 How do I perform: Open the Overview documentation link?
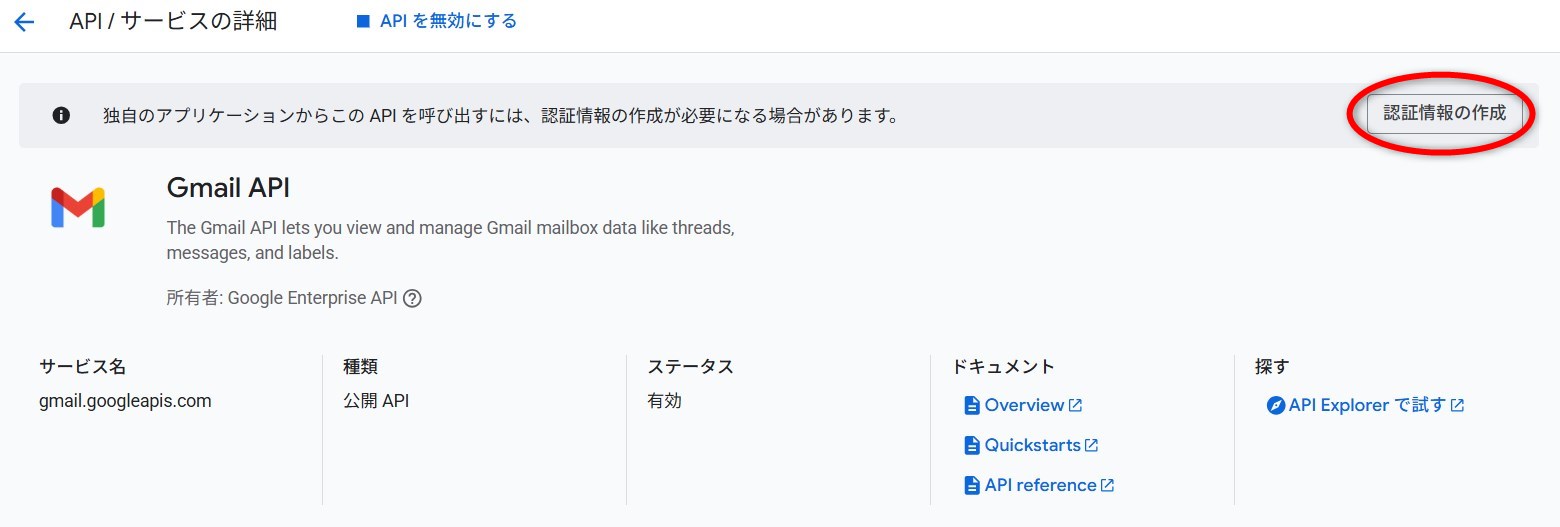1024,405
